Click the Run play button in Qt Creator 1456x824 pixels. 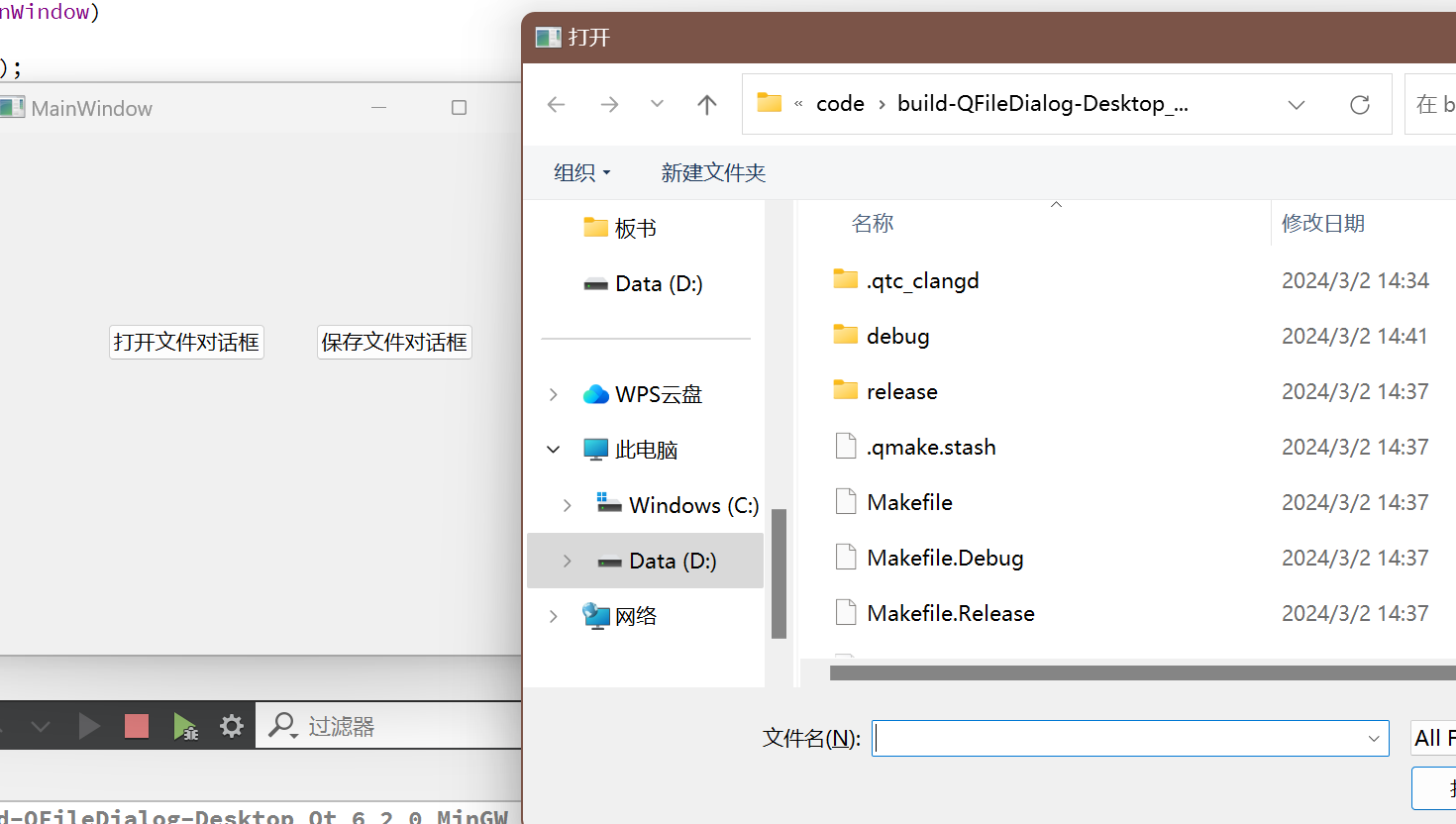point(88,726)
